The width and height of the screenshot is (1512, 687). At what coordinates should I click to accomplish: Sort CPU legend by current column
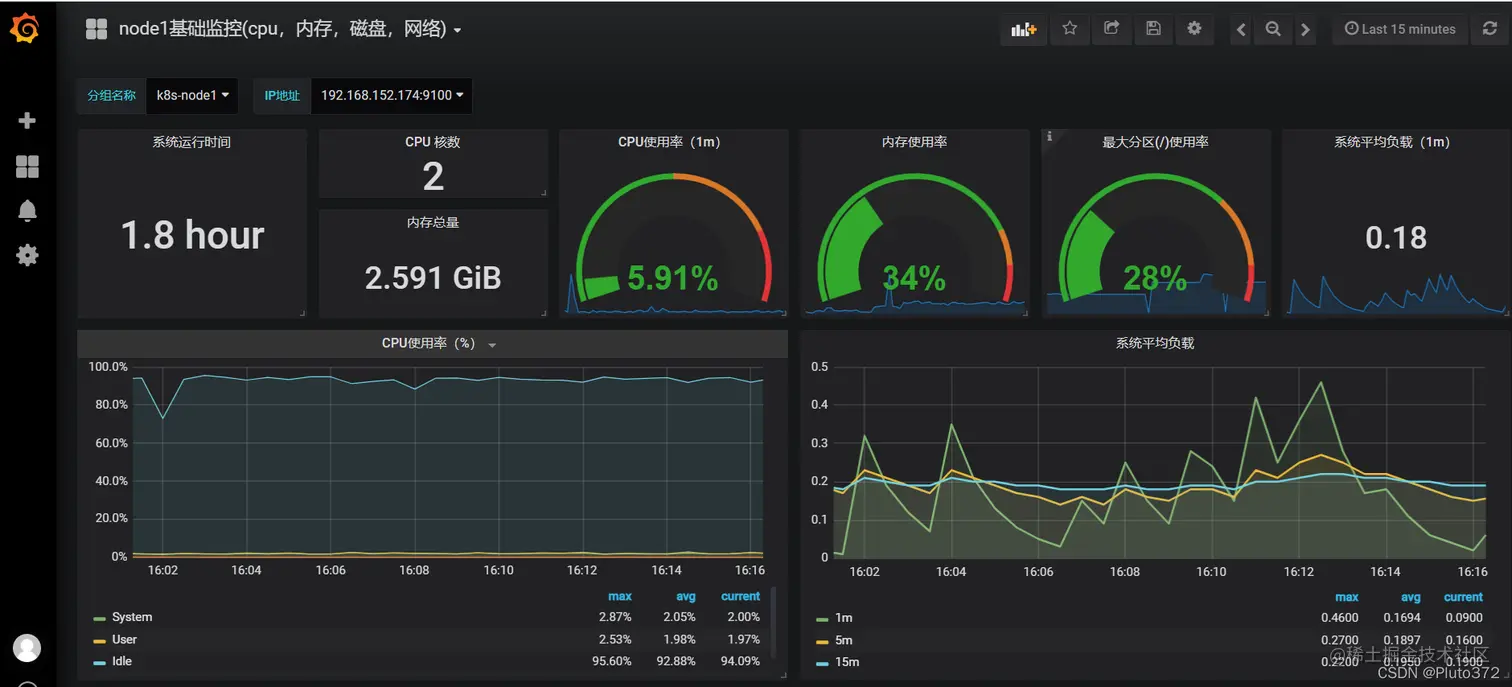coord(741,596)
